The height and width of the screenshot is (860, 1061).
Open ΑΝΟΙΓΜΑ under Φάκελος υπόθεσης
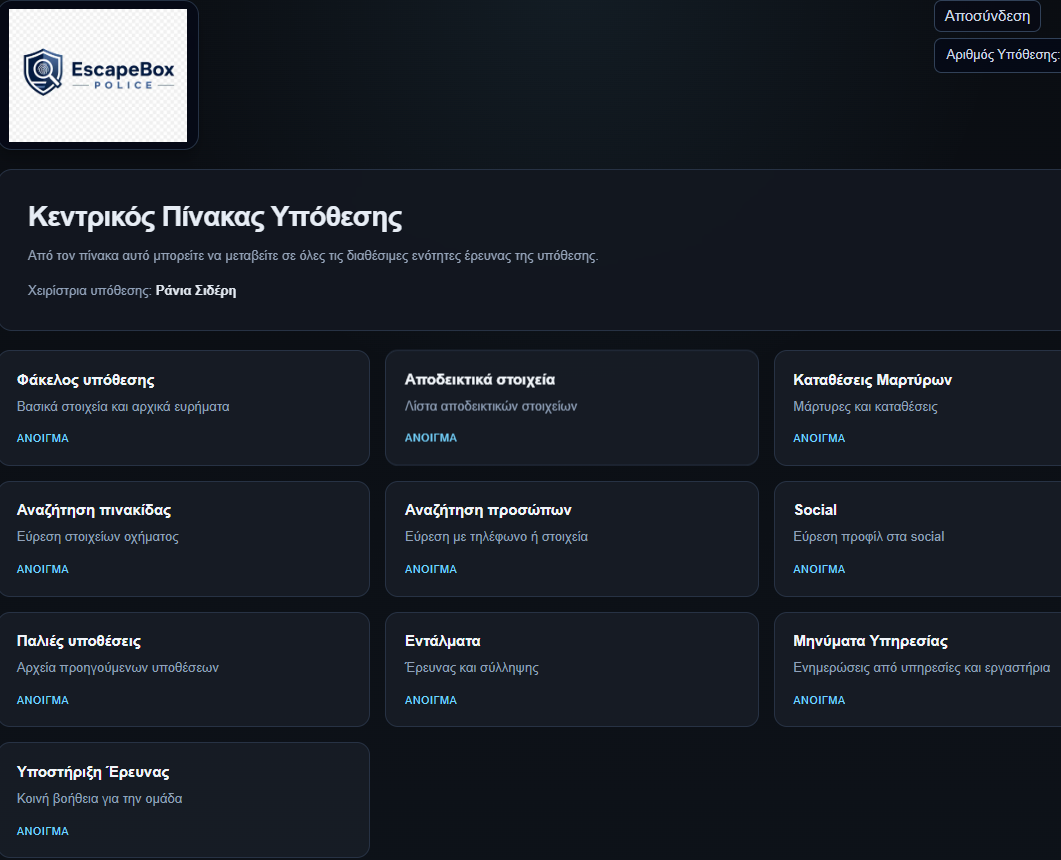coord(43,438)
